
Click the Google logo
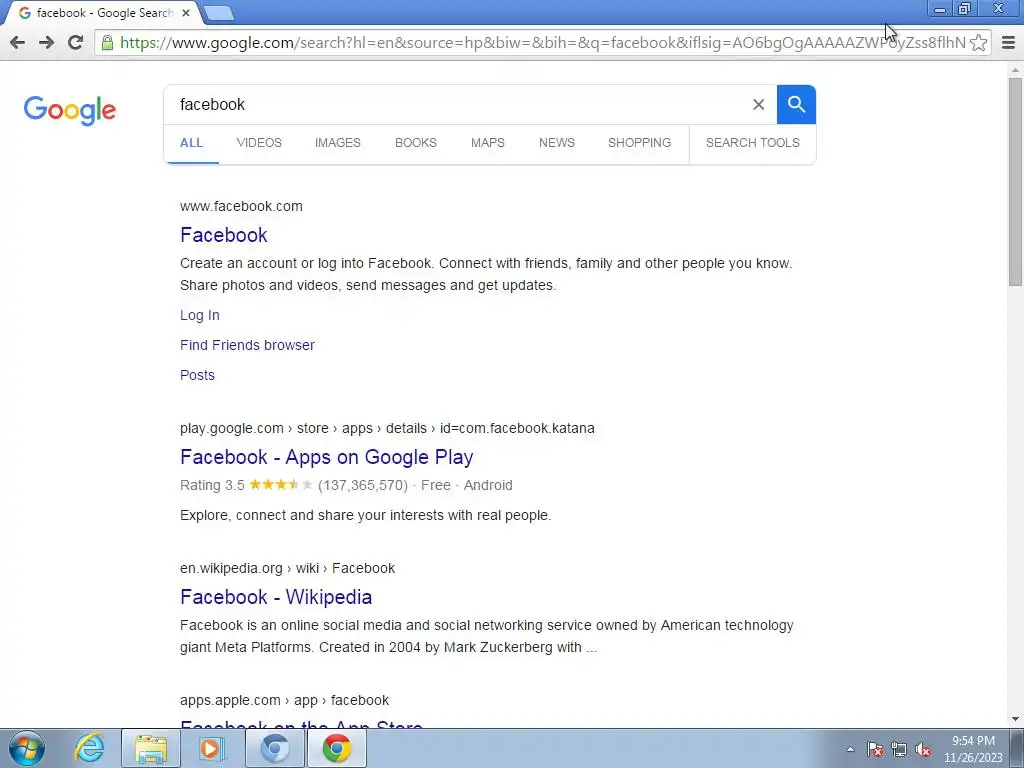point(70,110)
